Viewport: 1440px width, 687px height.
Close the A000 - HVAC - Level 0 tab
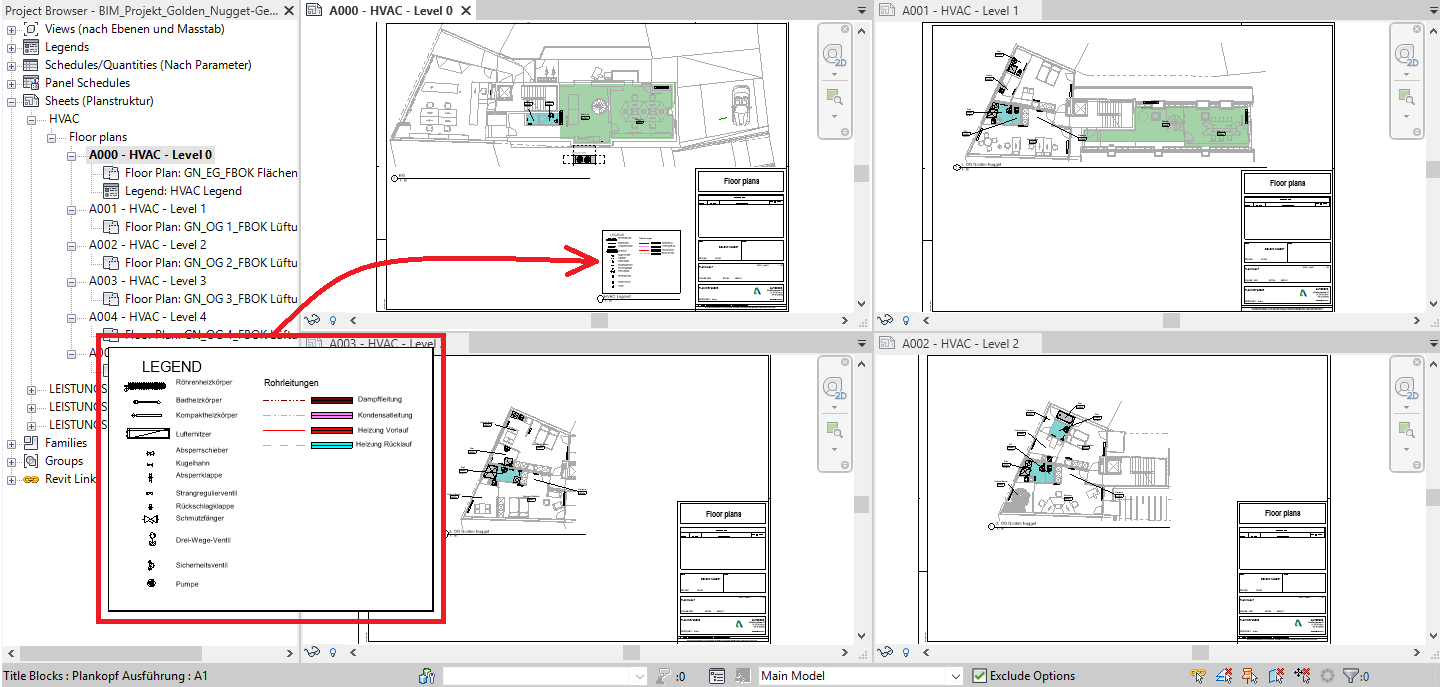465,10
